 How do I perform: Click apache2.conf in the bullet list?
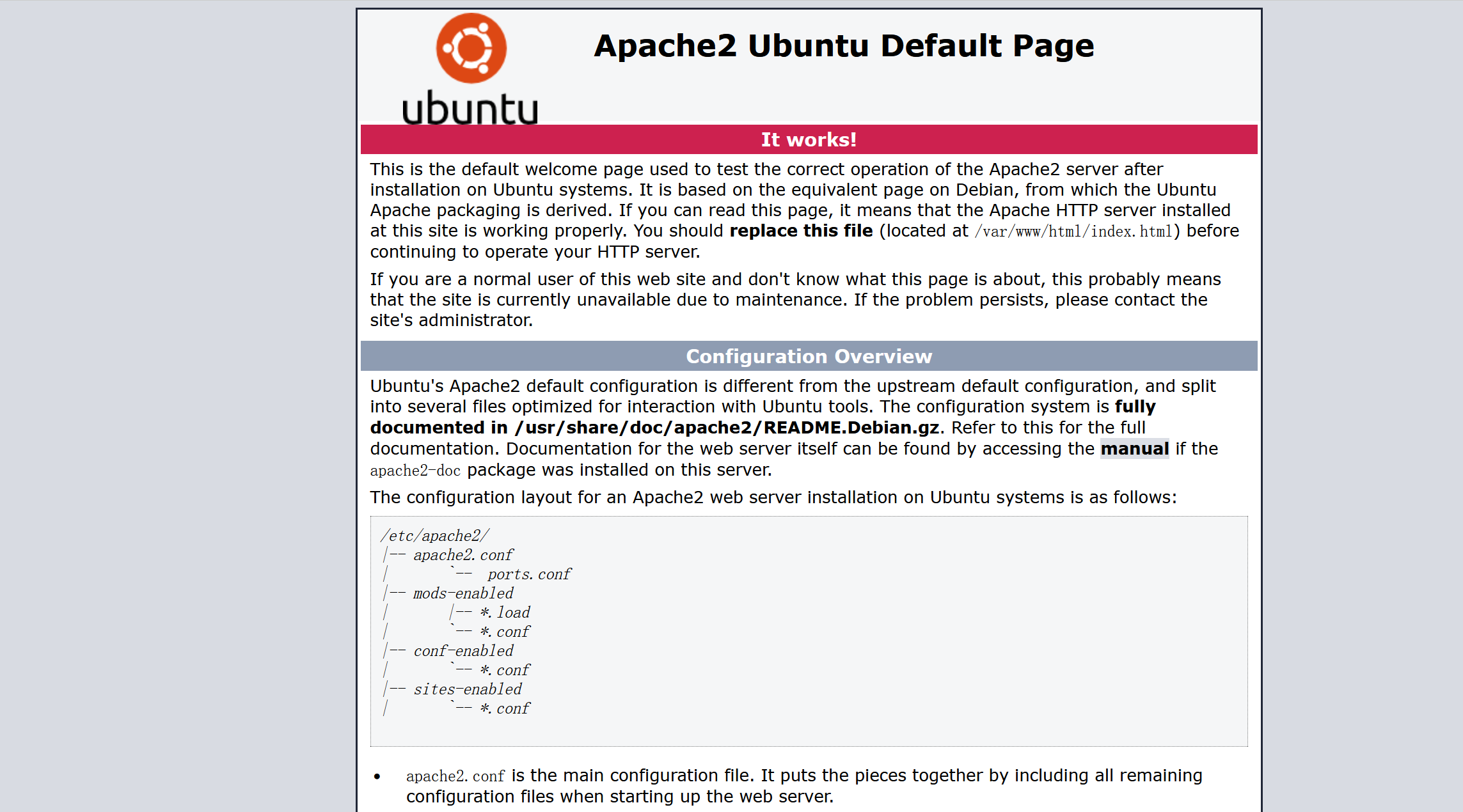tap(455, 776)
